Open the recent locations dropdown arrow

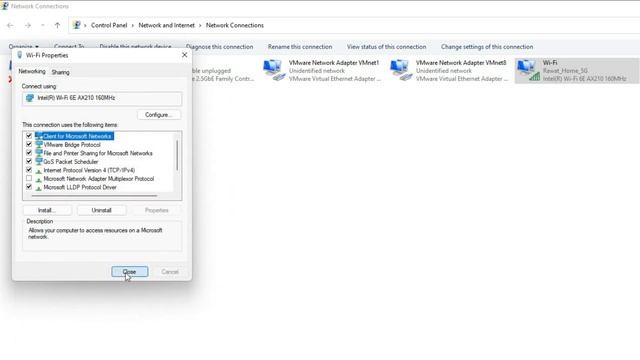point(43,25)
